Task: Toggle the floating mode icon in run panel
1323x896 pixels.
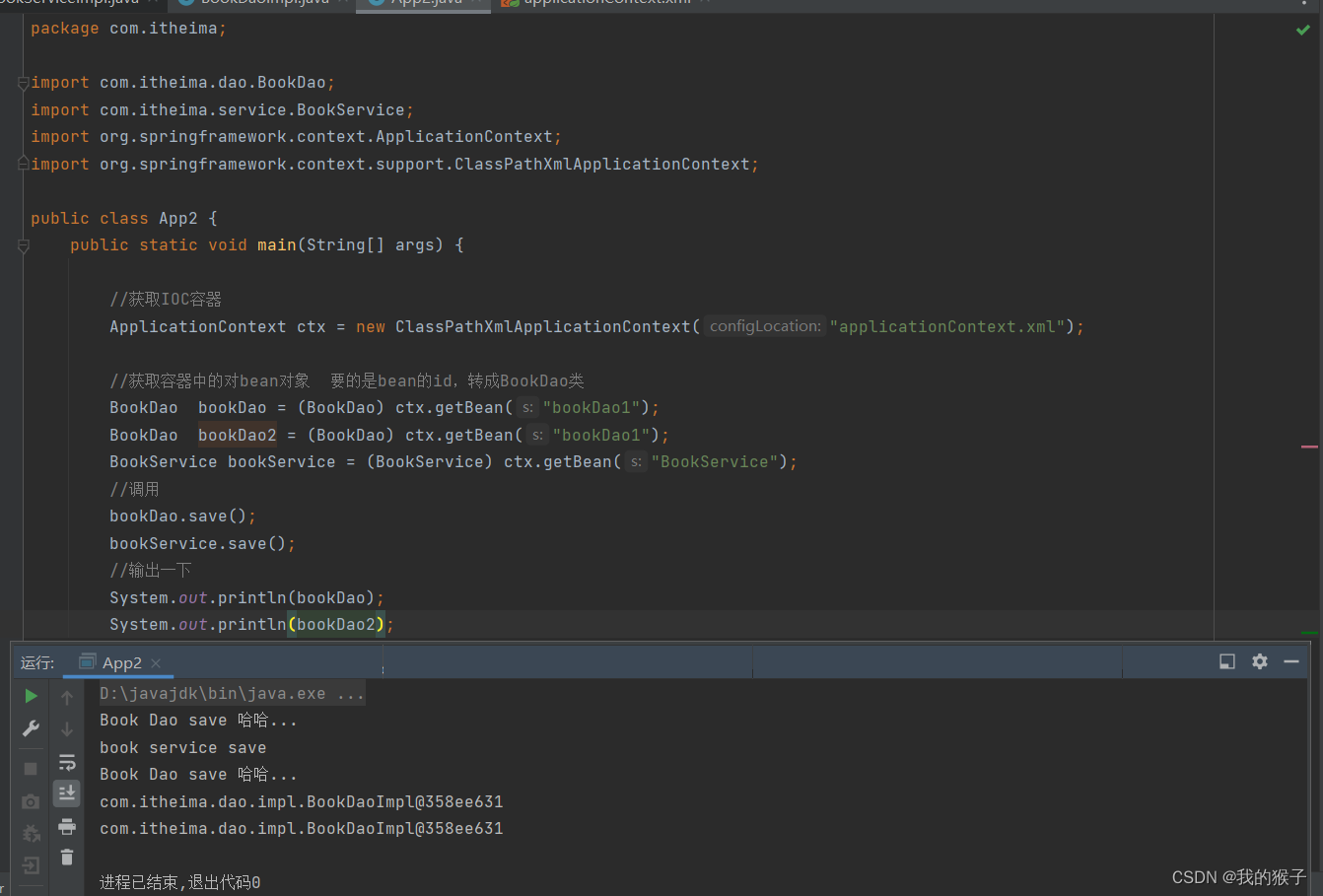Action: [x=1226, y=661]
